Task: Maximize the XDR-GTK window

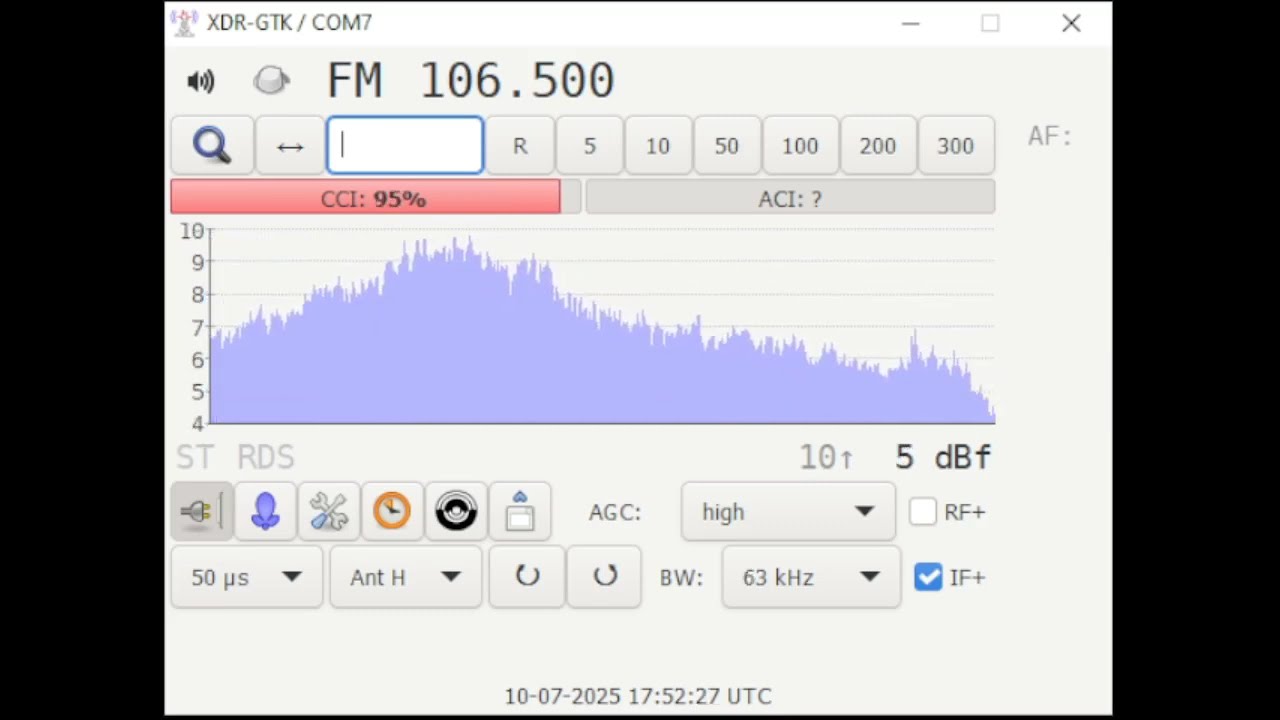Action: (x=990, y=23)
